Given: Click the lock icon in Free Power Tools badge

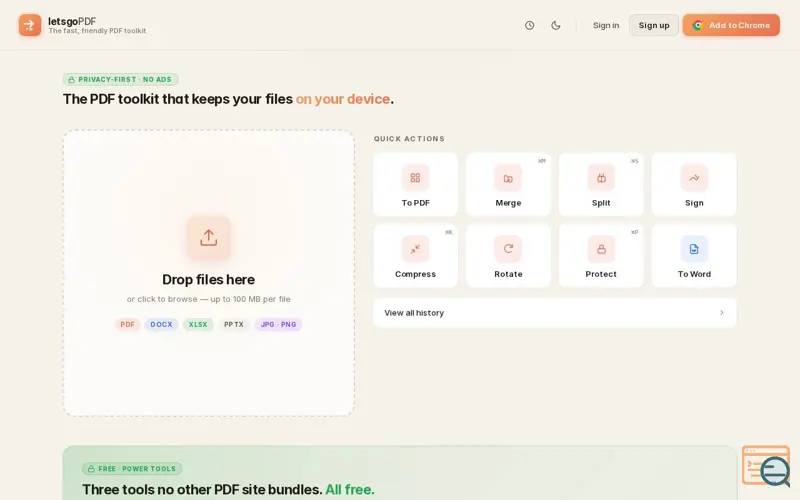Looking at the screenshot, I should [91, 469].
